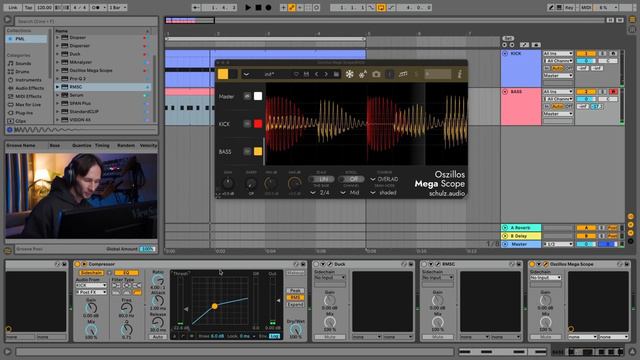640x360 pixels.
Task: Click the browser search field
Action: click(86, 21)
